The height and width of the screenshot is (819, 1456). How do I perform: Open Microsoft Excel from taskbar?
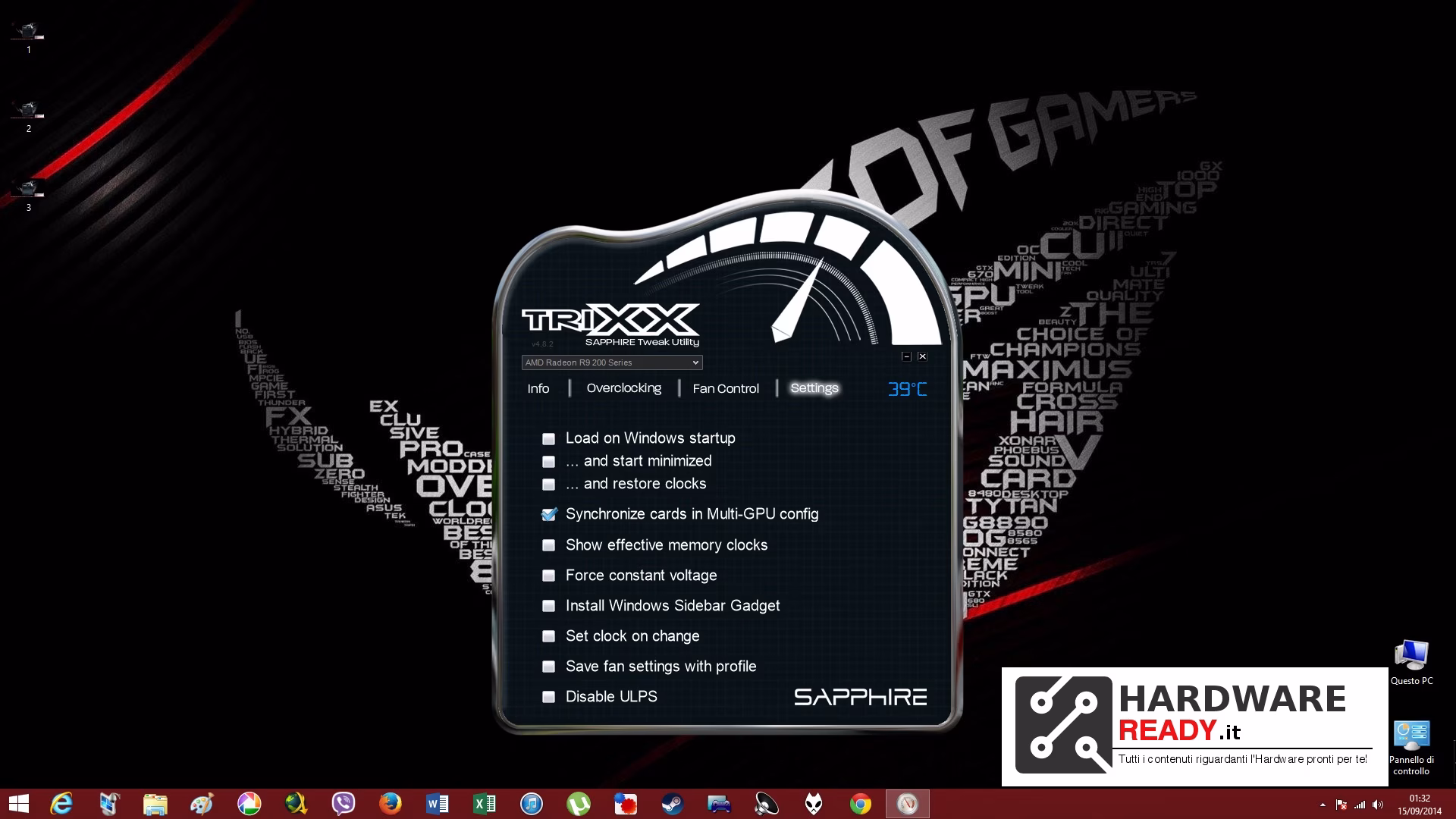point(485,804)
